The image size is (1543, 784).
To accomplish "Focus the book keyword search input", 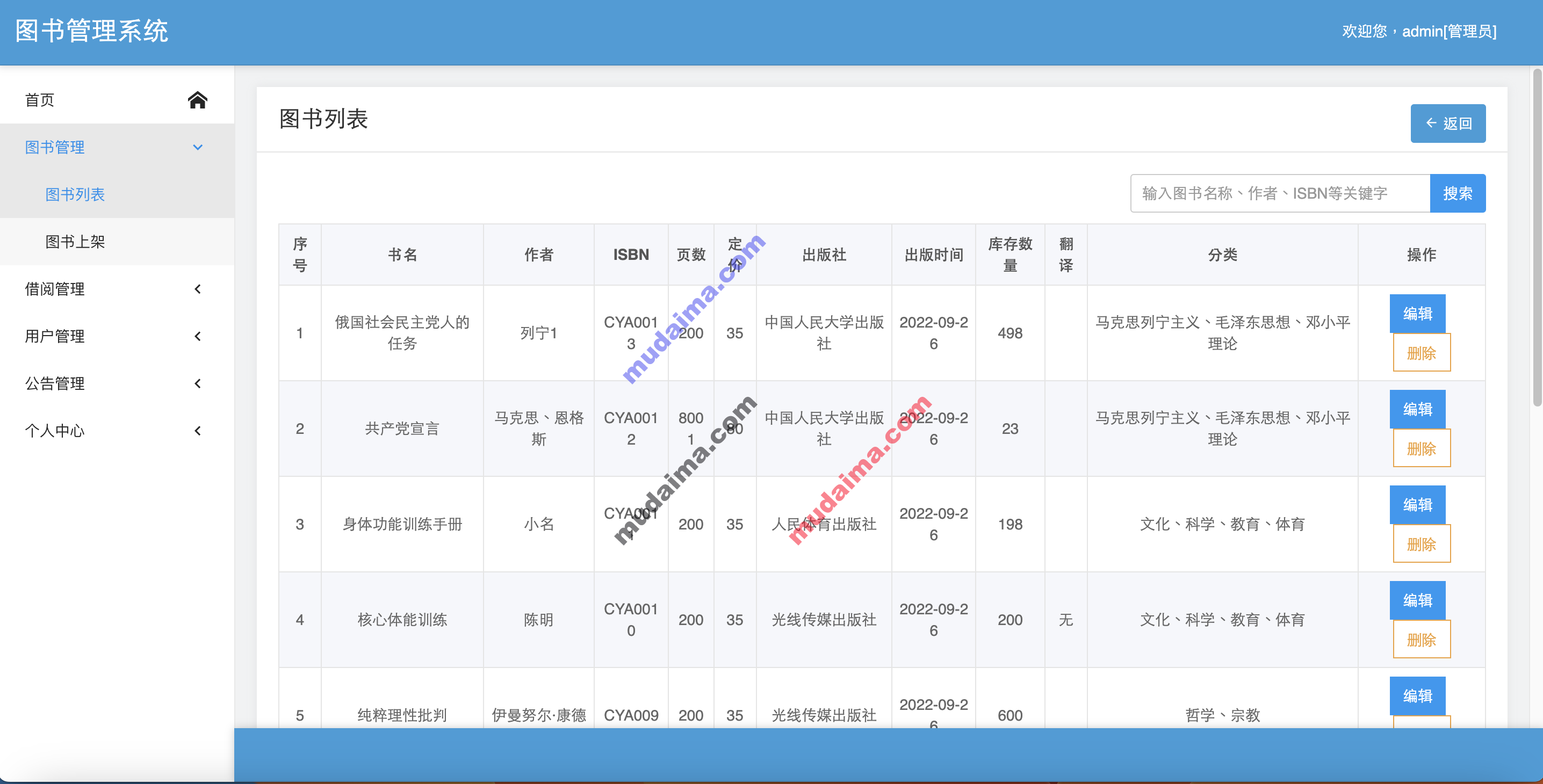I will tap(1280, 193).
